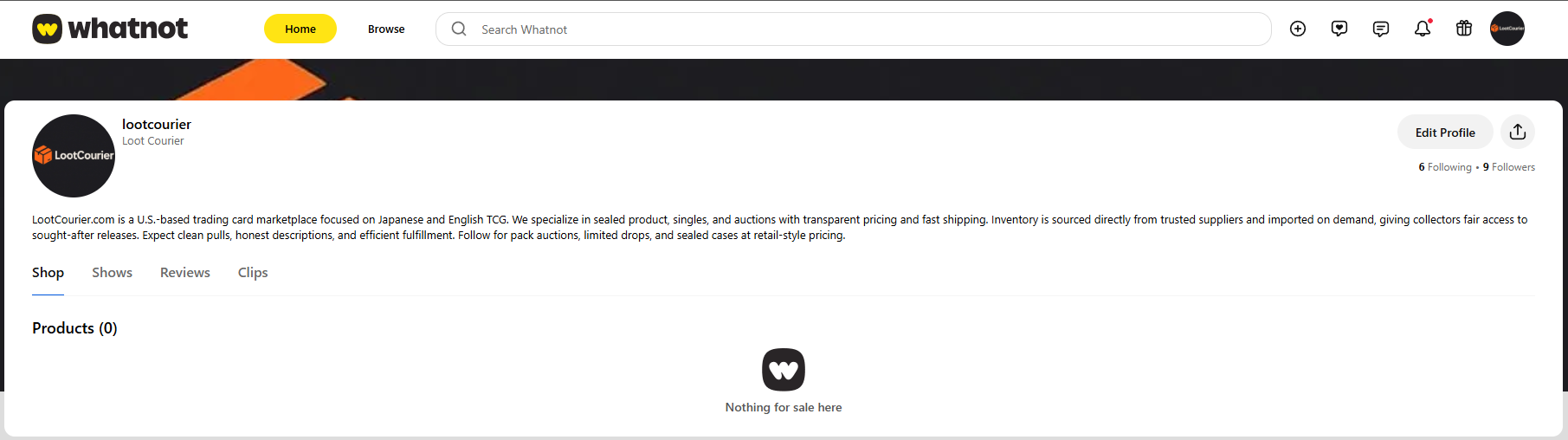Open the account avatar menu
The image size is (1568, 440).
1507,29
